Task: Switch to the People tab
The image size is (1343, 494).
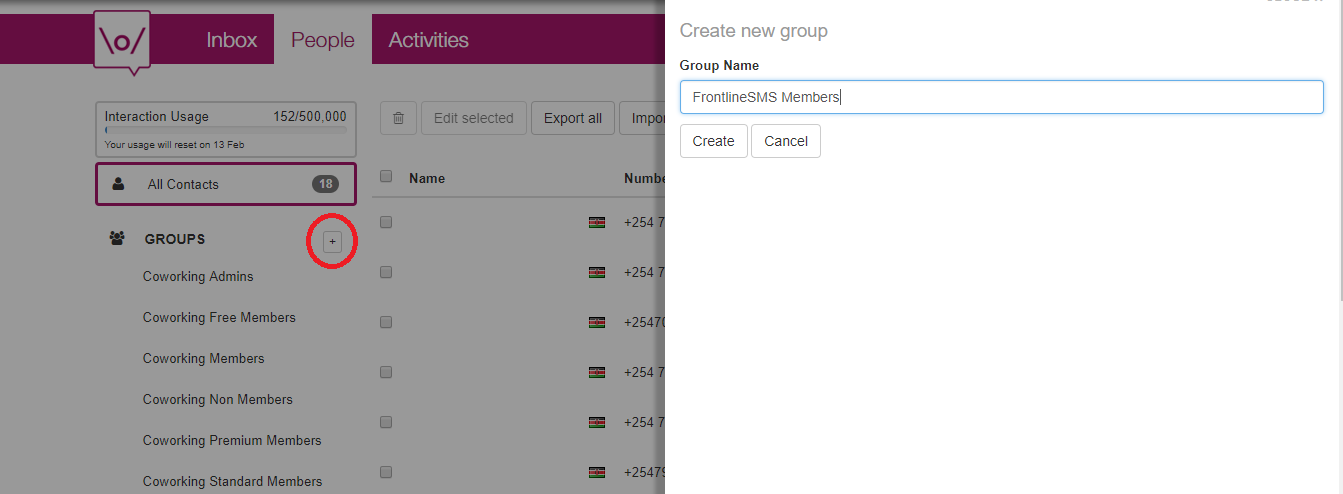Action: click(x=323, y=40)
